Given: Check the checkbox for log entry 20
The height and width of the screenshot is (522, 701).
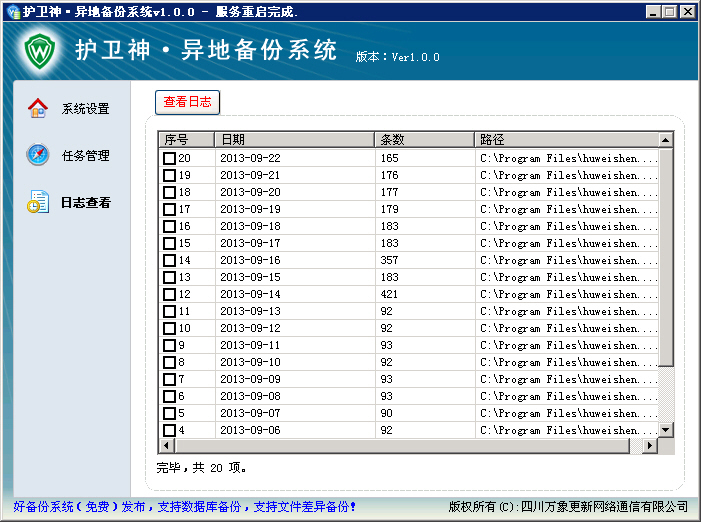Looking at the screenshot, I should 169,159.
